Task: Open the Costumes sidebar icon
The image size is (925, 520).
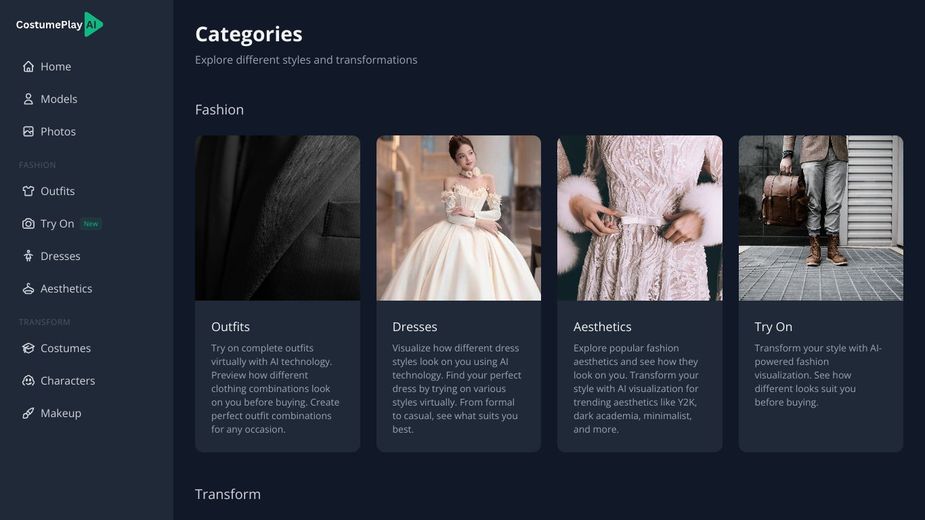Action: (x=28, y=348)
